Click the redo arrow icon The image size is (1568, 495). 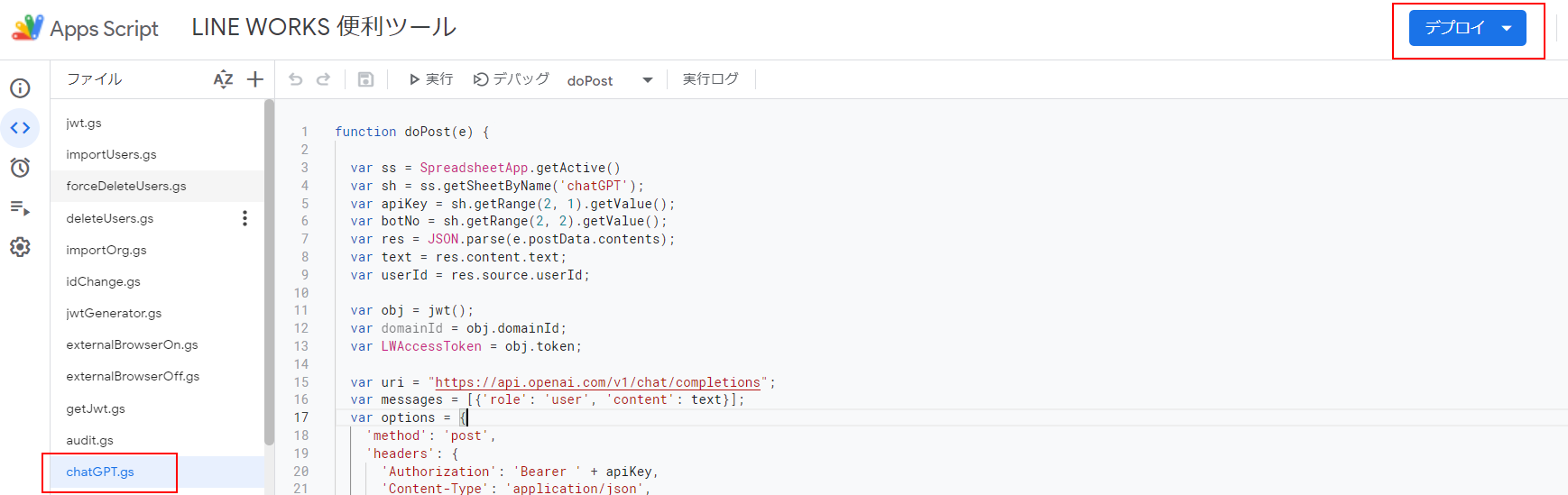click(323, 79)
